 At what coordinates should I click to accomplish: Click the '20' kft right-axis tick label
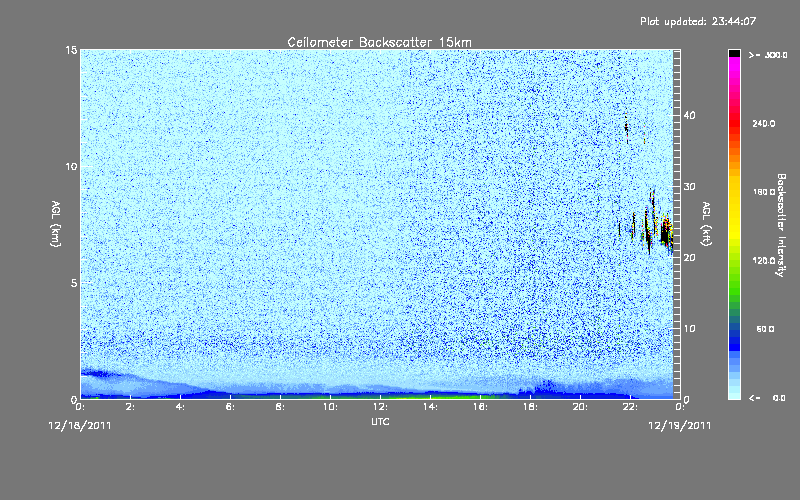(689, 258)
